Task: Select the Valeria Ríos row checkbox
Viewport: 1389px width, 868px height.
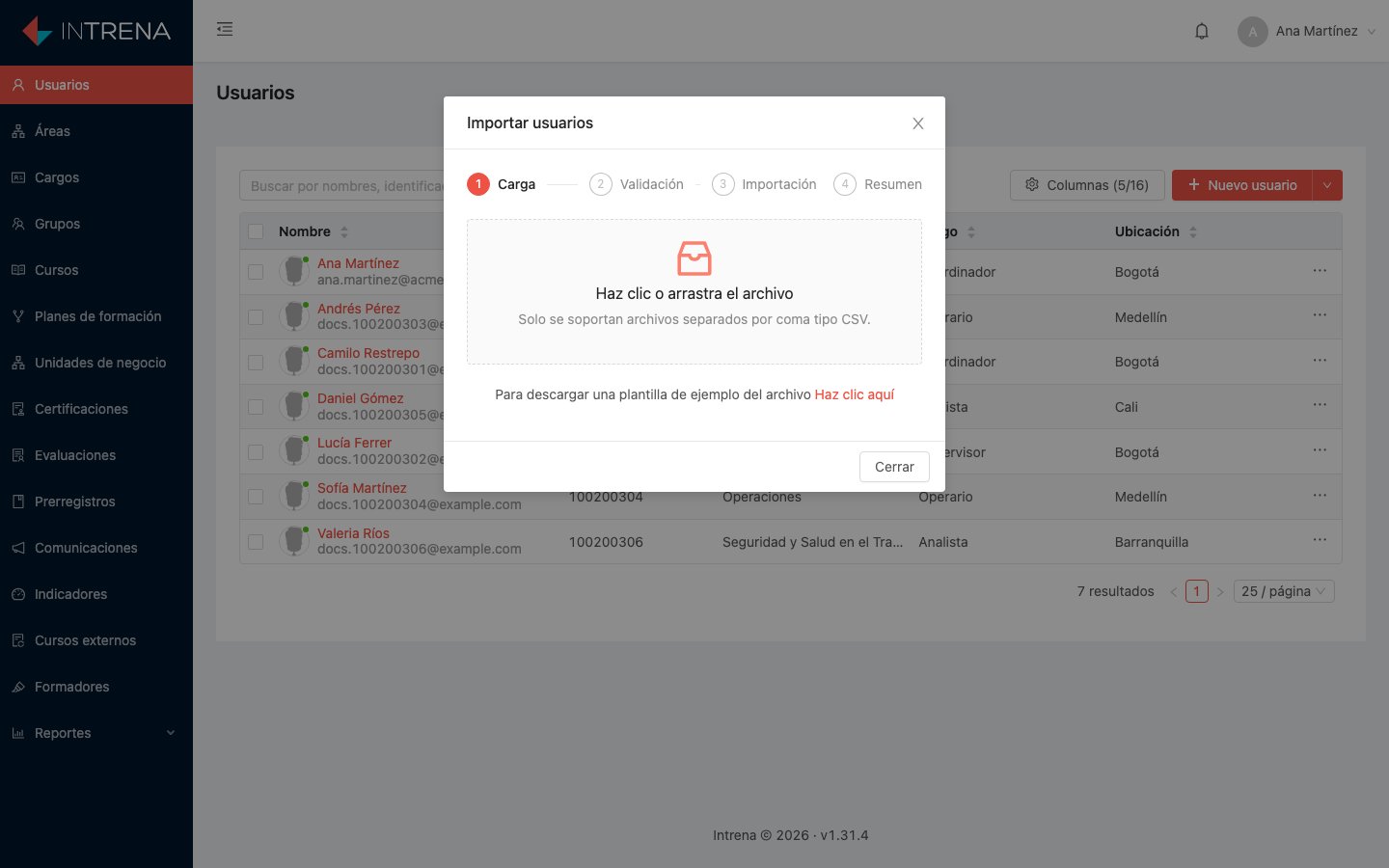Action: coord(256,542)
